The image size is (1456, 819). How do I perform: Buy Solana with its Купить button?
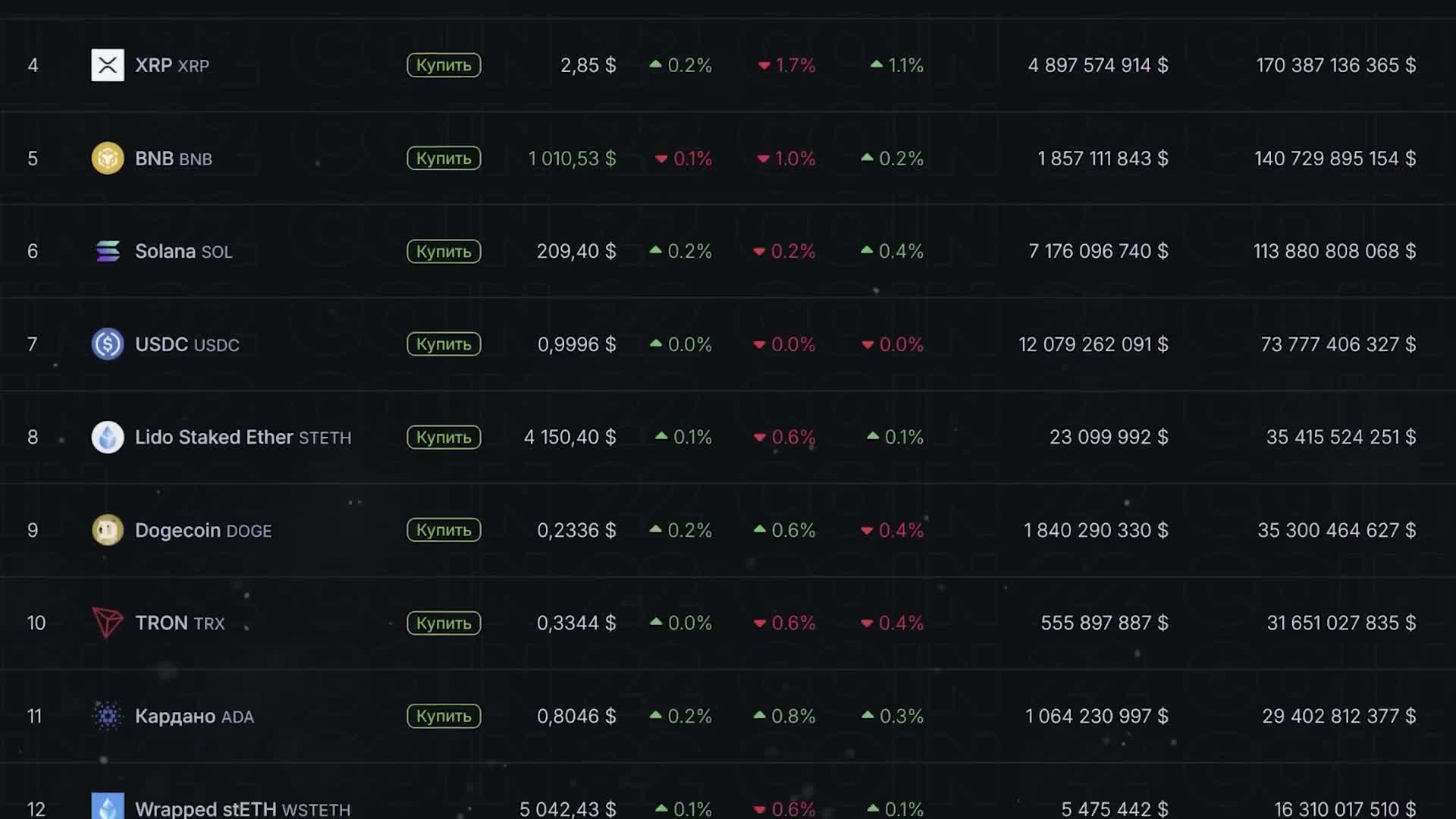(x=444, y=251)
